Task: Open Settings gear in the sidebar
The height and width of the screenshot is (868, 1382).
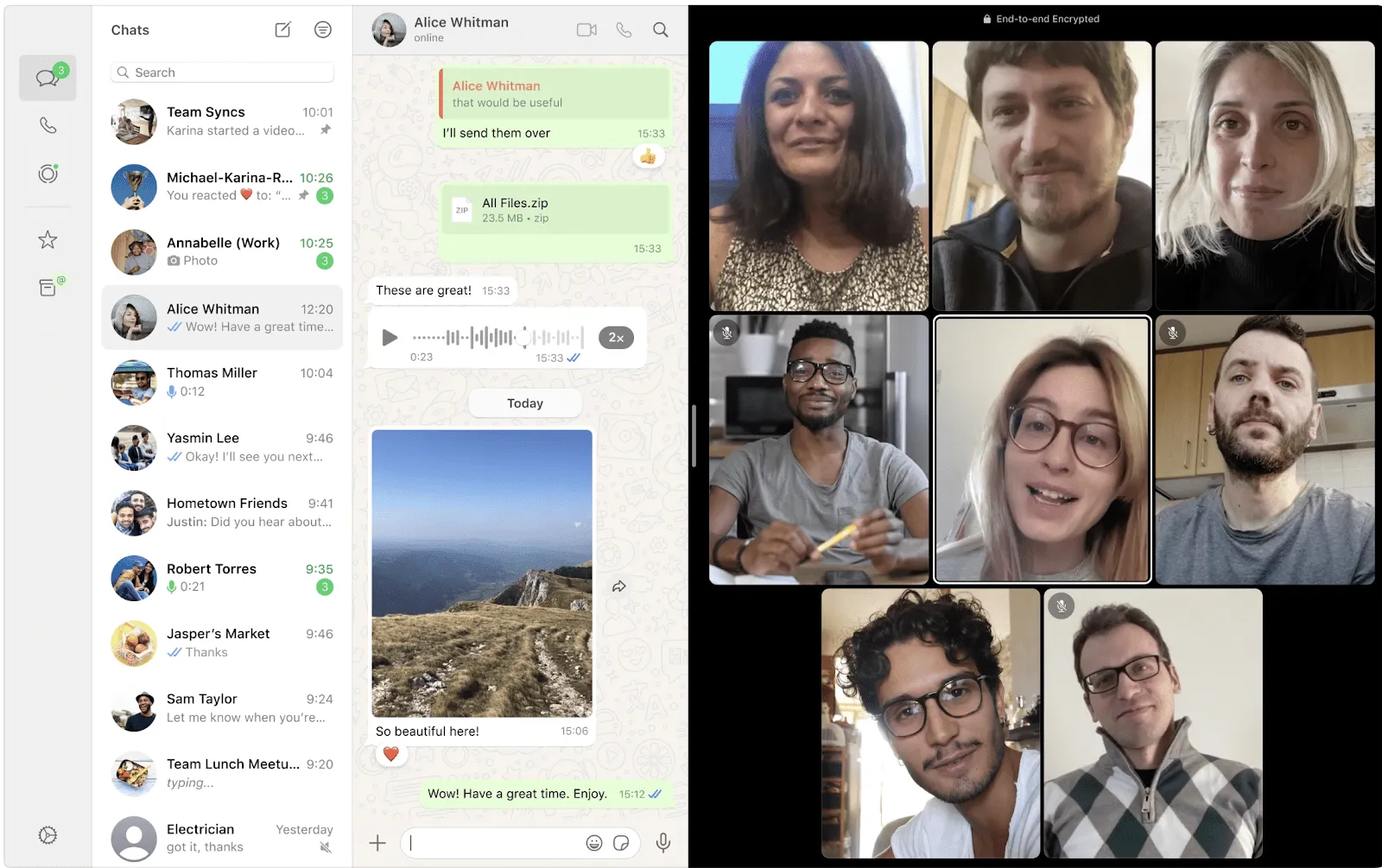Action: pyautogui.click(x=48, y=835)
